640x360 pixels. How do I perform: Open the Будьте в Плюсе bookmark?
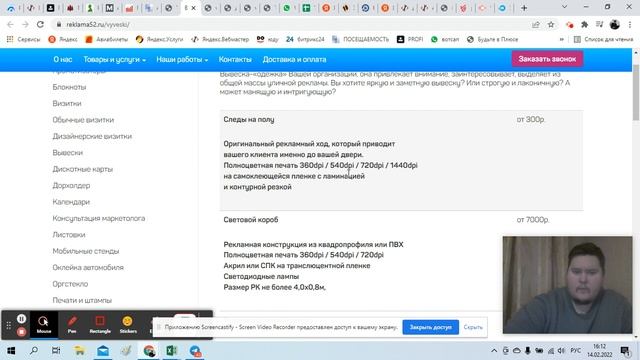492,39
